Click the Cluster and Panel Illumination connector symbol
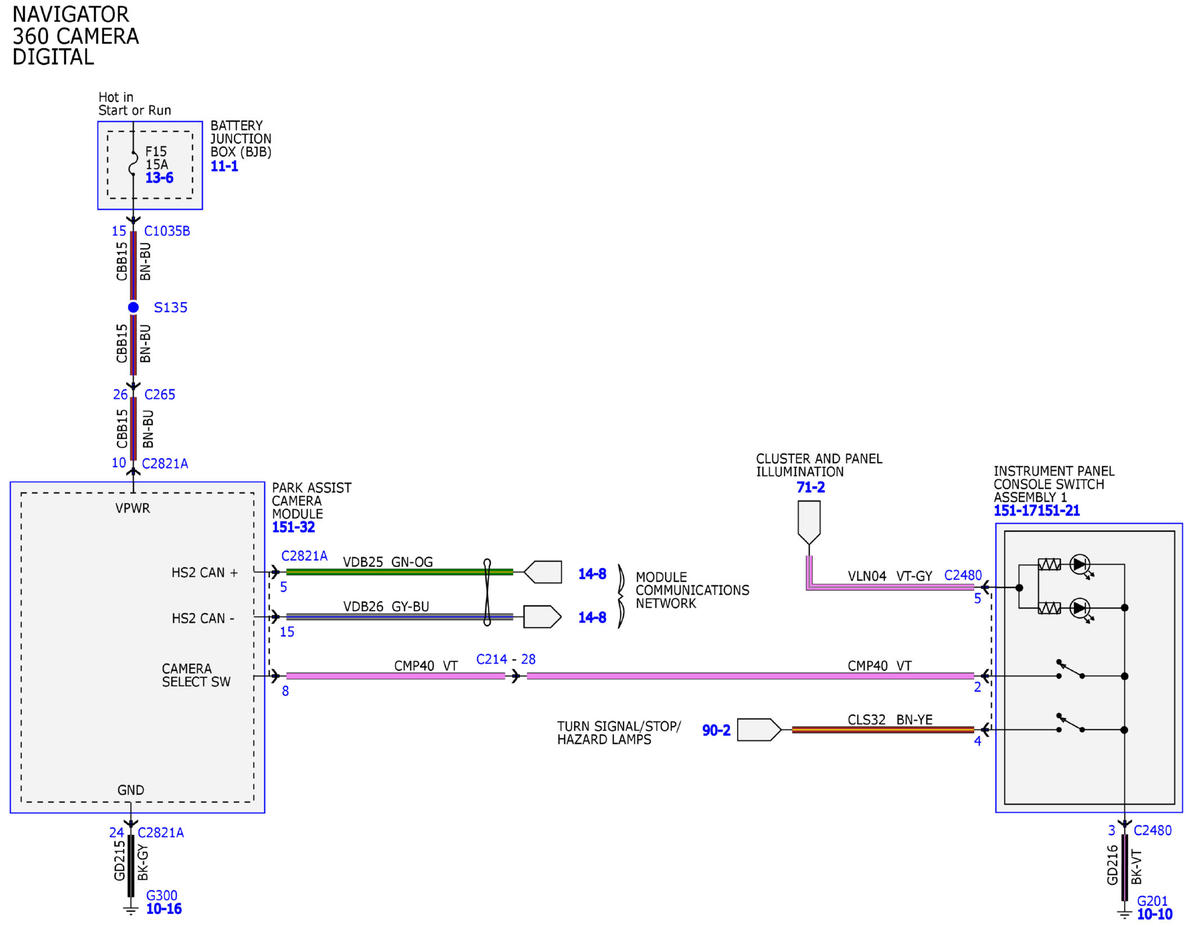This screenshot has width=1200, height=927. point(807,523)
